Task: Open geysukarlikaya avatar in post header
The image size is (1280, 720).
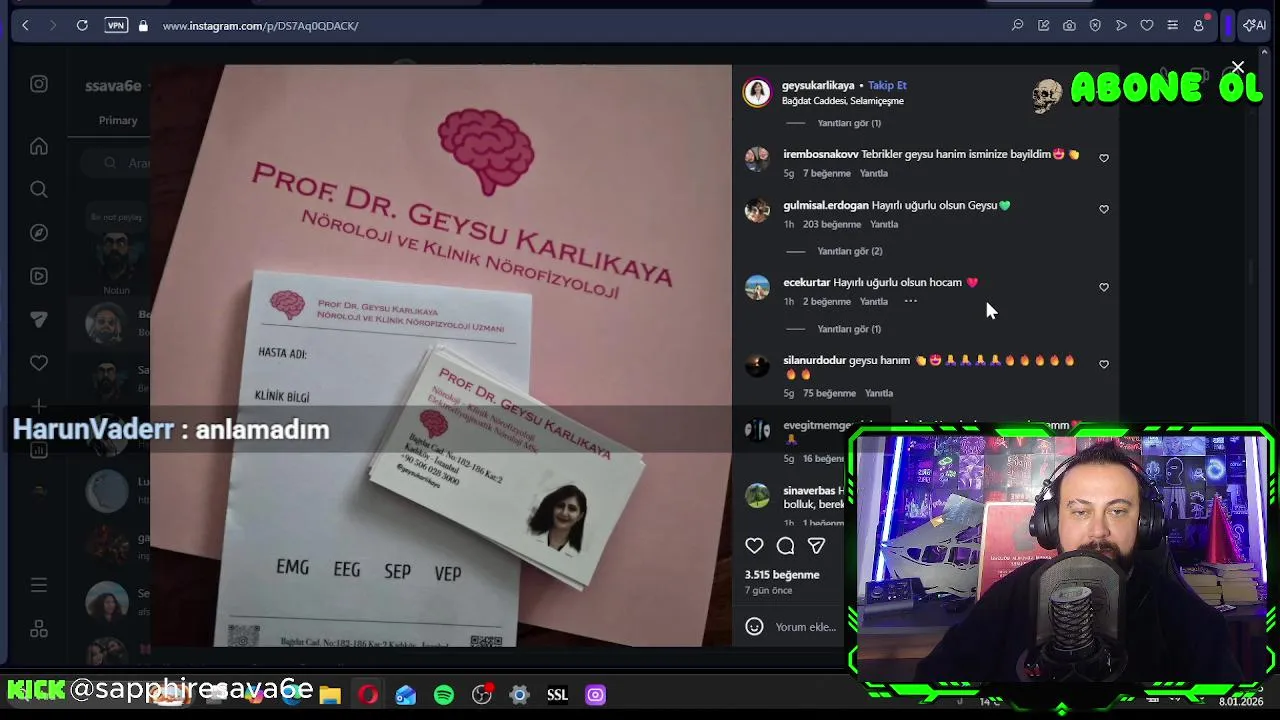Action: 757,92
